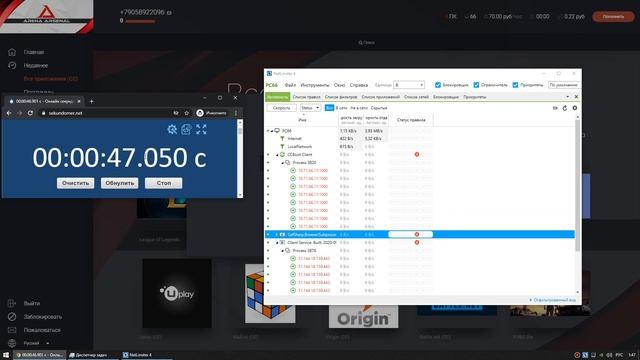Click the orange top-up button in header
640x360 pixels.
click(x=613, y=17)
